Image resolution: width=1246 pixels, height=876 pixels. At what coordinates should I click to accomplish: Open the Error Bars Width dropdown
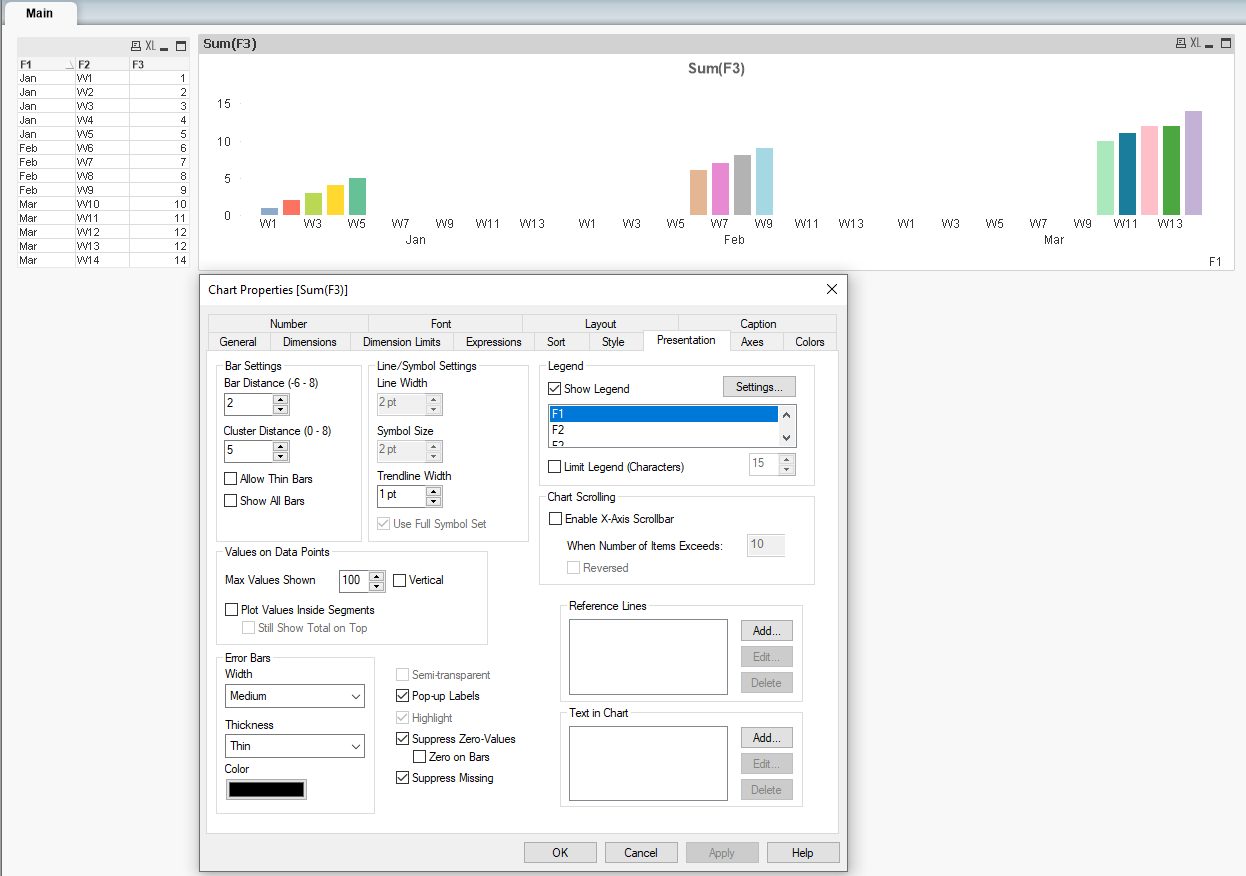pos(295,696)
